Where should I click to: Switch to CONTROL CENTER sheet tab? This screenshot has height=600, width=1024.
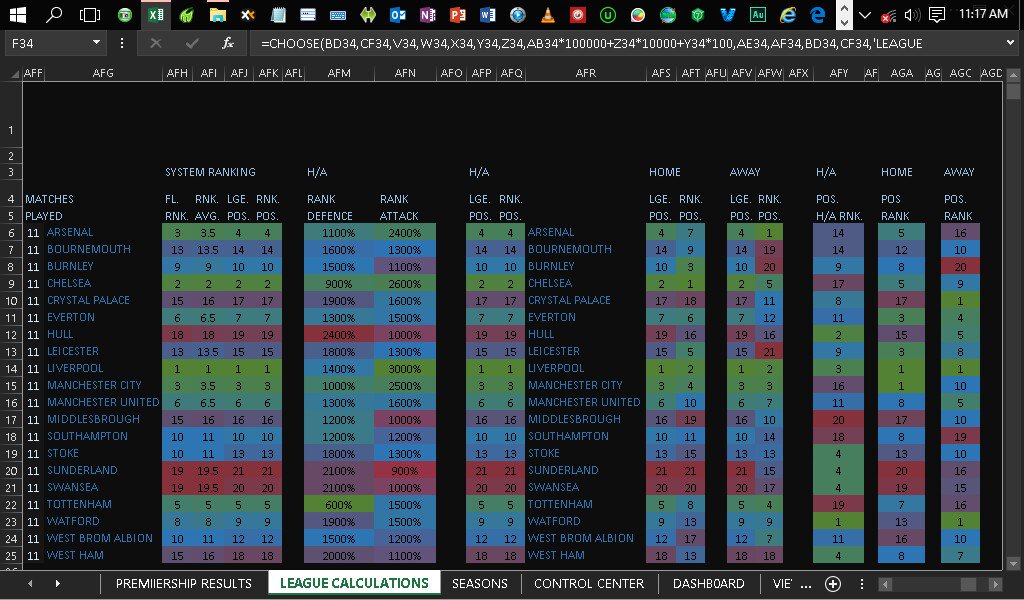pos(589,584)
